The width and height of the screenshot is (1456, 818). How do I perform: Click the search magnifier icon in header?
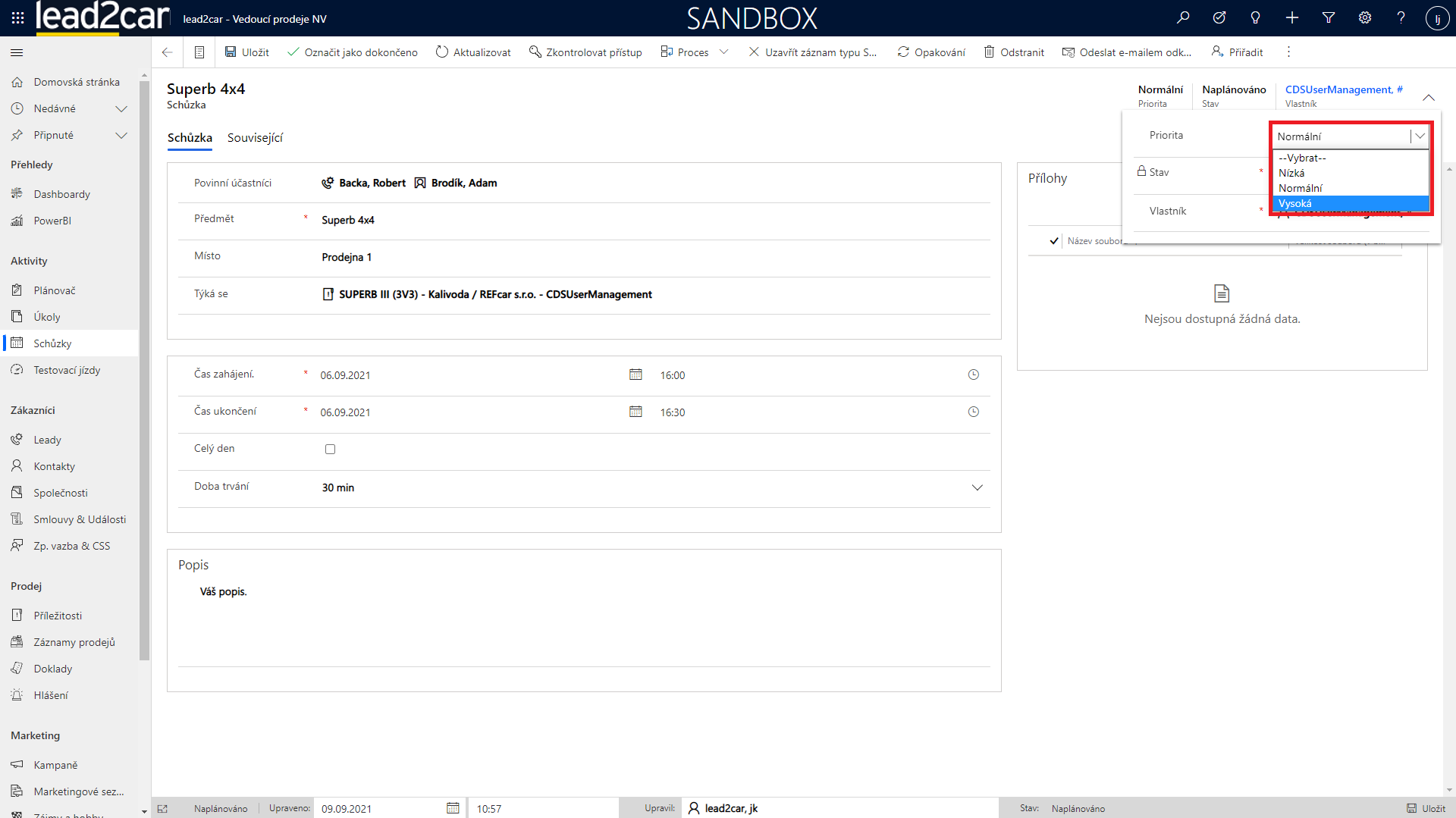point(1183,17)
